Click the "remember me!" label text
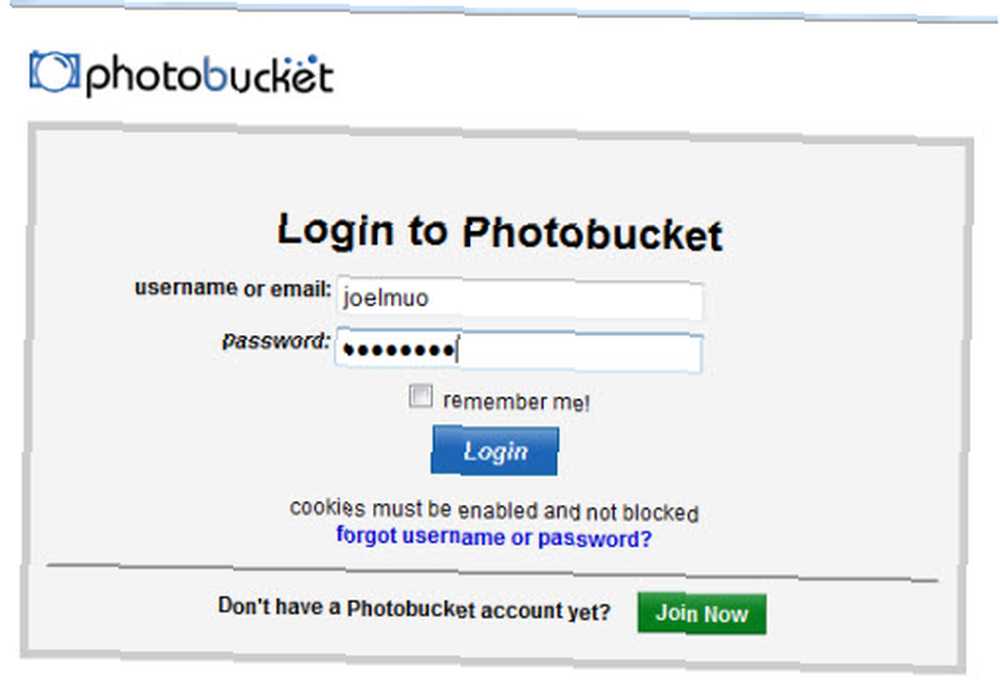The image size is (1000, 699). coord(516,402)
